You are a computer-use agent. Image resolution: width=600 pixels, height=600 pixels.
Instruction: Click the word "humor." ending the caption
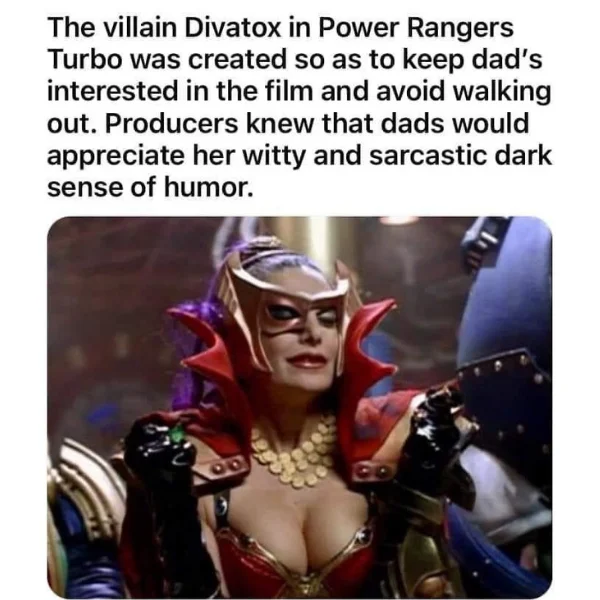point(209,187)
